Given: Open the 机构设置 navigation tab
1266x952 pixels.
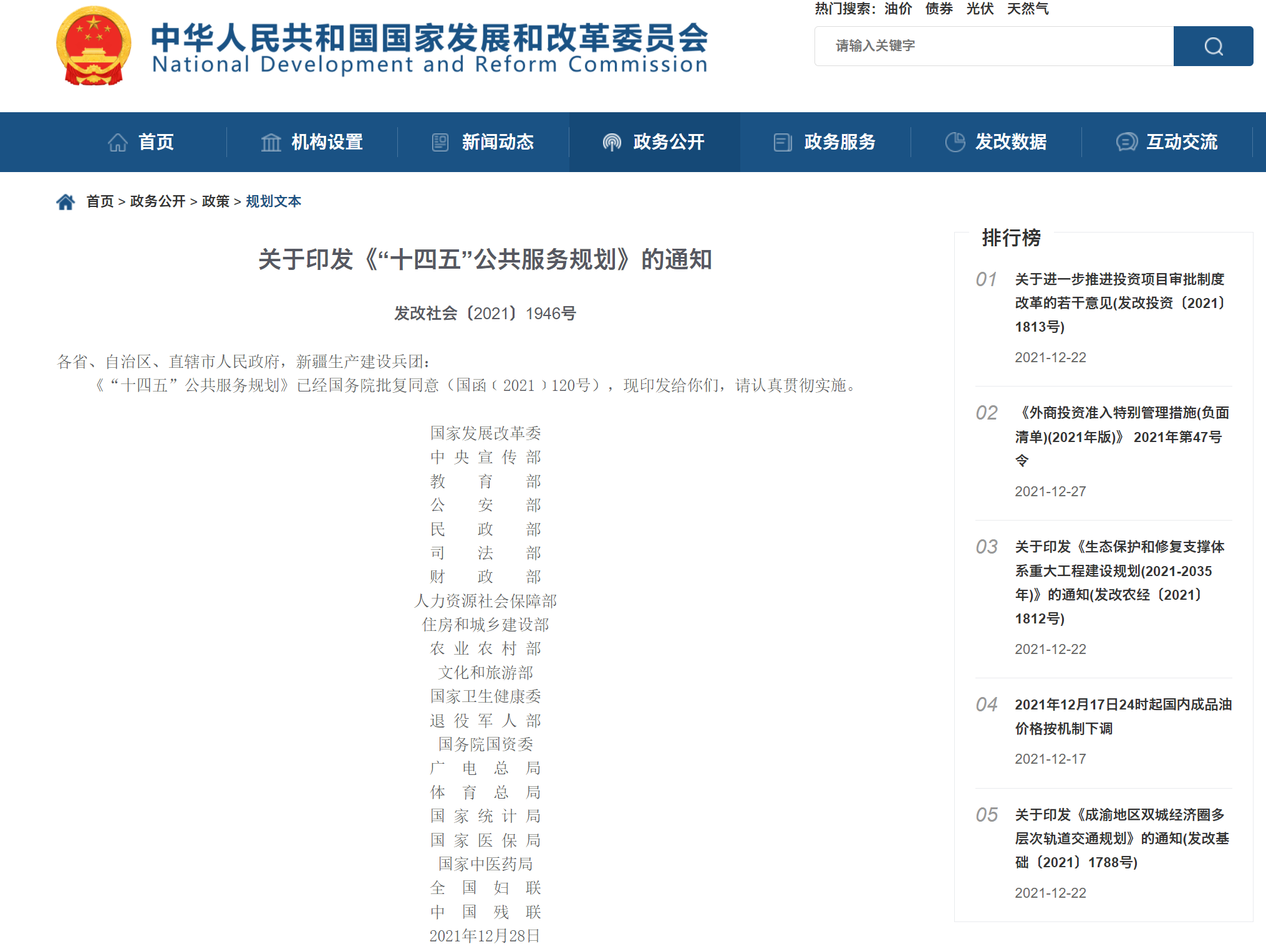Looking at the screenshot, I should (312, 142).
